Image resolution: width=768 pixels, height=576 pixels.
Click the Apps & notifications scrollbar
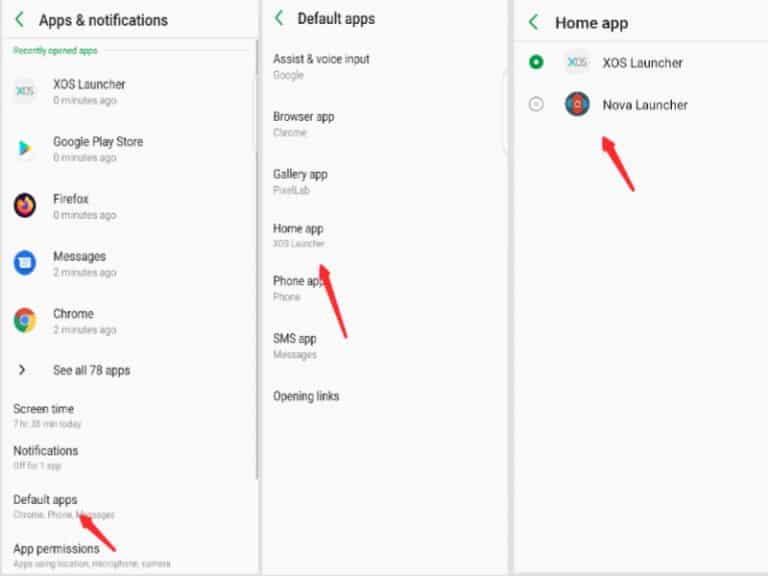[257, 260]
